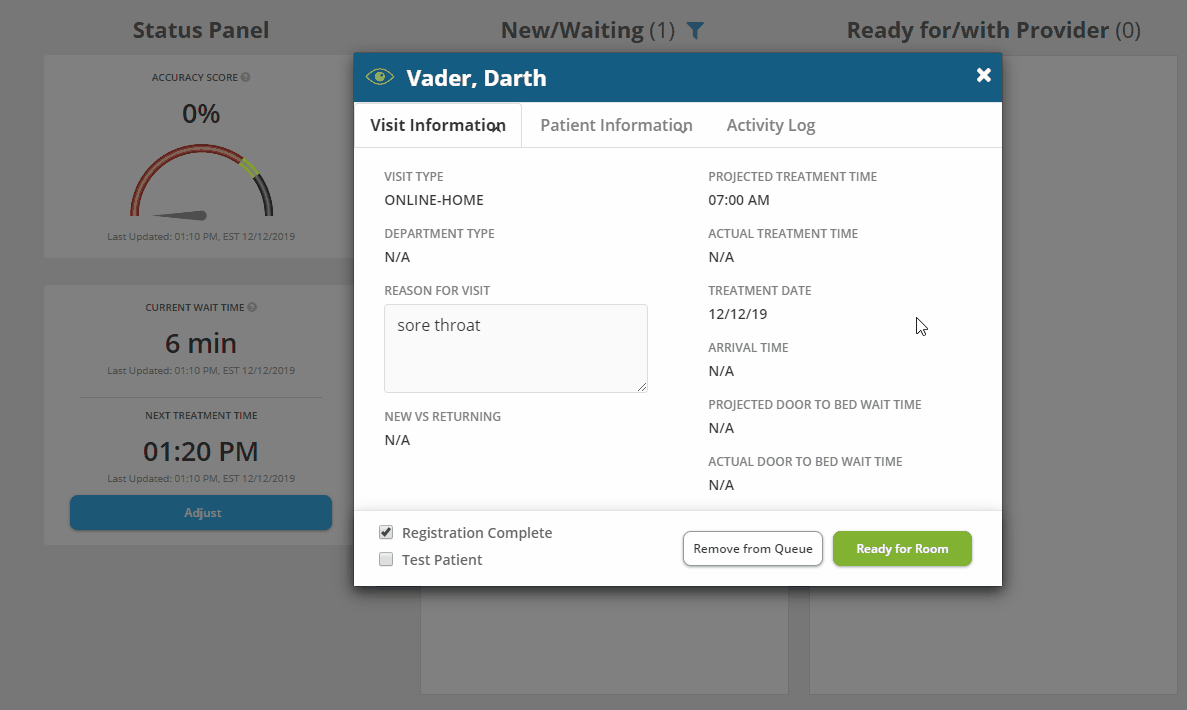Click the Adjust button under Next Treatment Time
The width and height of the screenshot is (1187, 710).
tap(201, 513)
